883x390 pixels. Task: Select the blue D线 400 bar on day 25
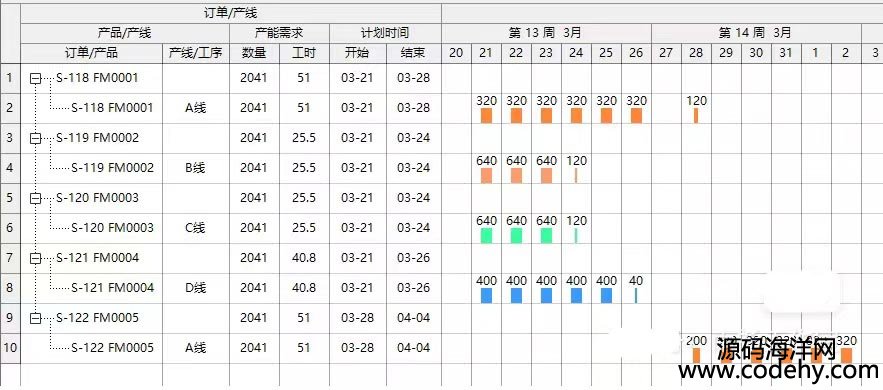coord(606,295)
